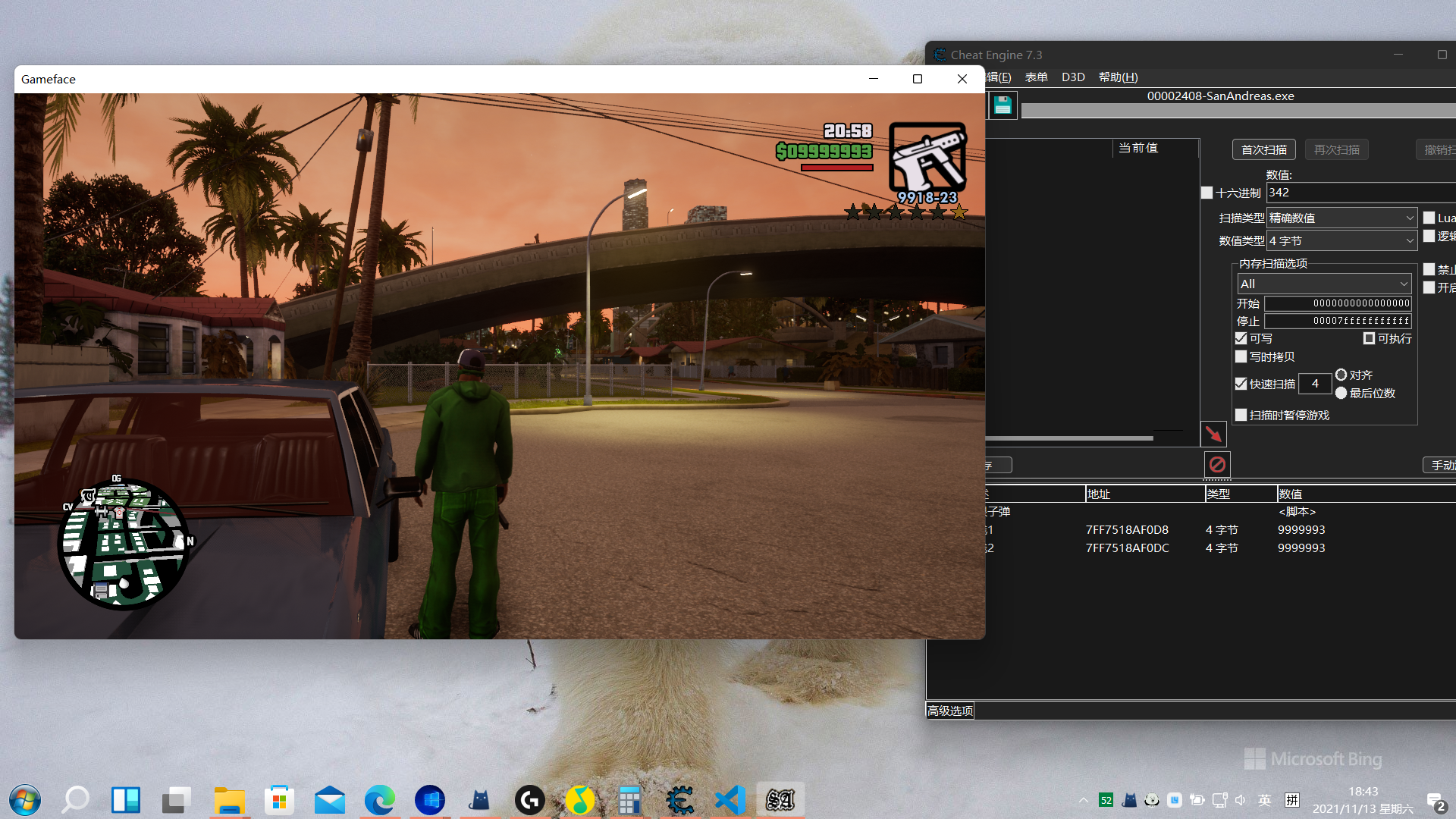Screen dimensions: 1456x819
Task: Open the 数值类型 4 字节 dropdown
Action: tap(1341, 240)
